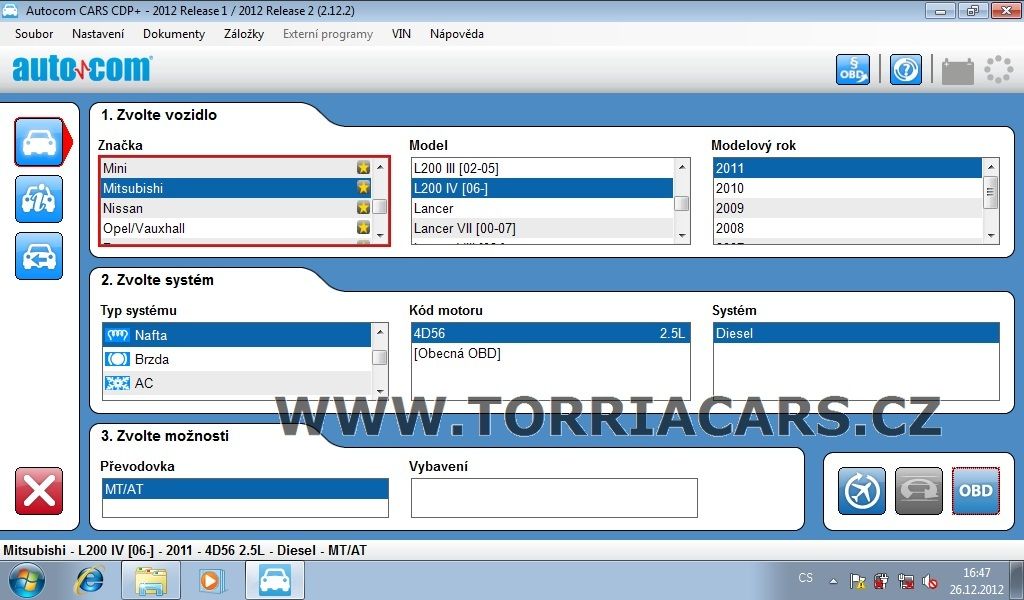
Task: Click the network status tray icon
Action: pos(906,581)
